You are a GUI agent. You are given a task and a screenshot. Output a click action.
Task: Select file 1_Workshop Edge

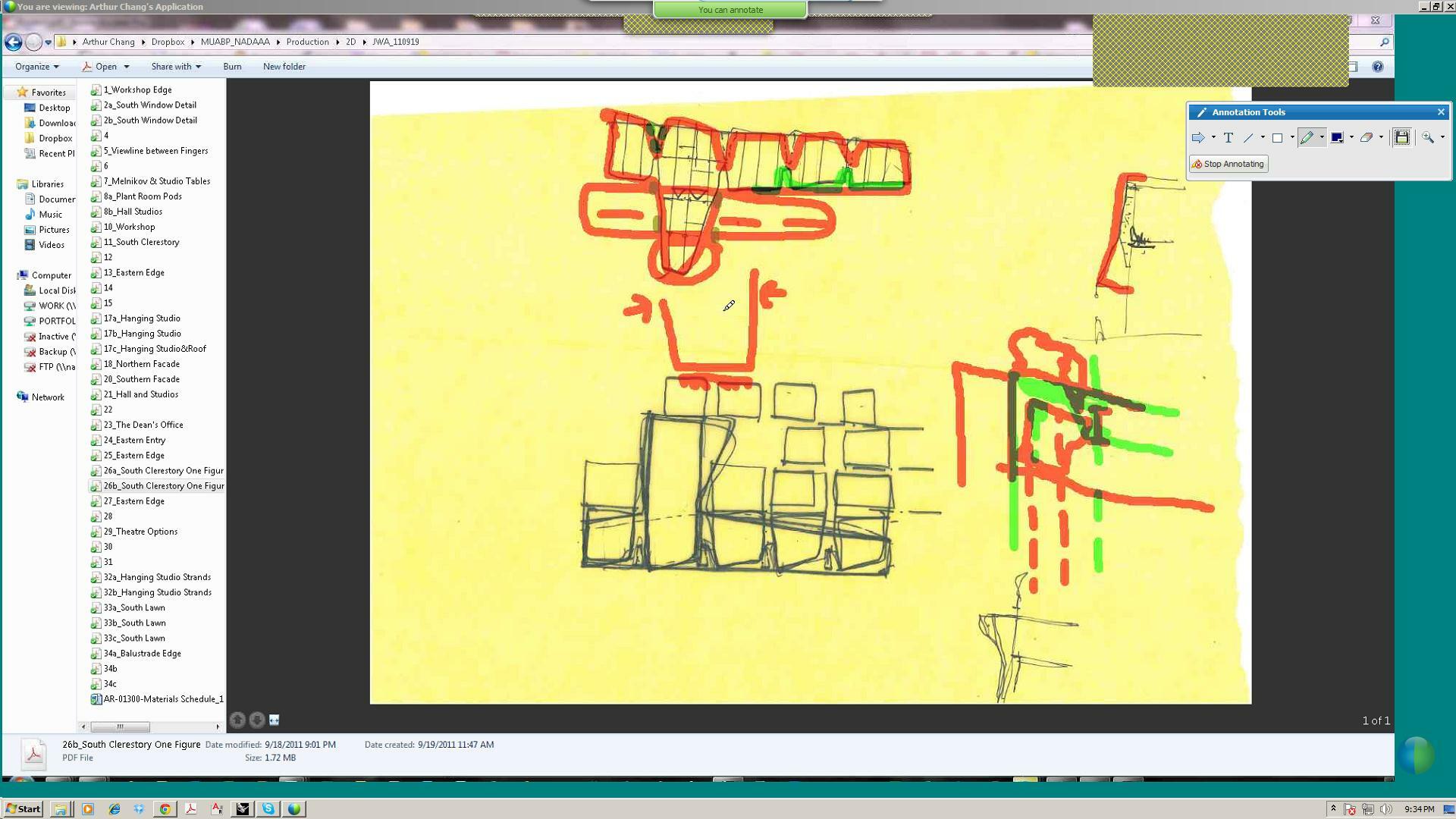(x=131, y=89)
